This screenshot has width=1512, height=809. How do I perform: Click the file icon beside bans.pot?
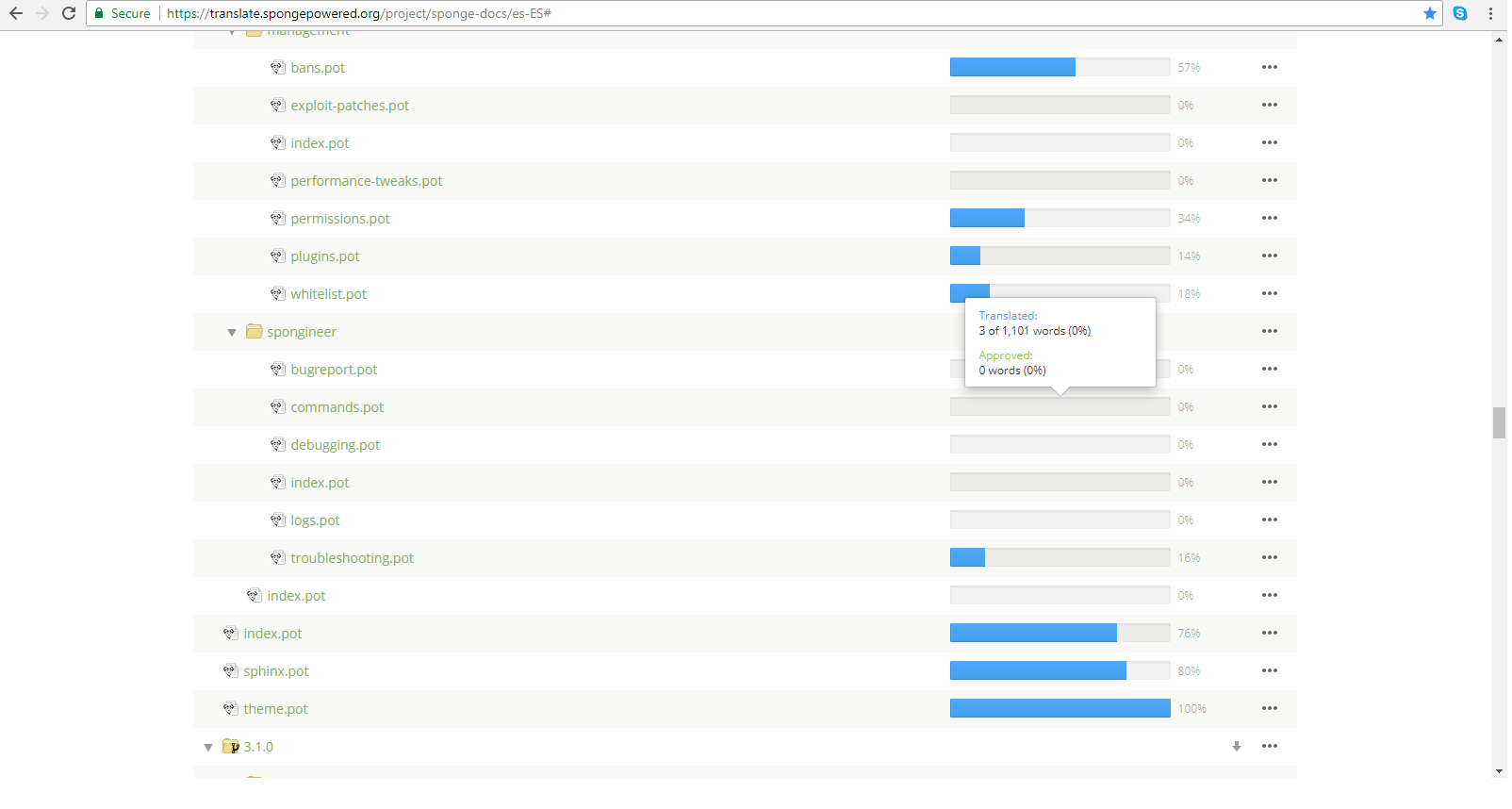click(277, 67)
